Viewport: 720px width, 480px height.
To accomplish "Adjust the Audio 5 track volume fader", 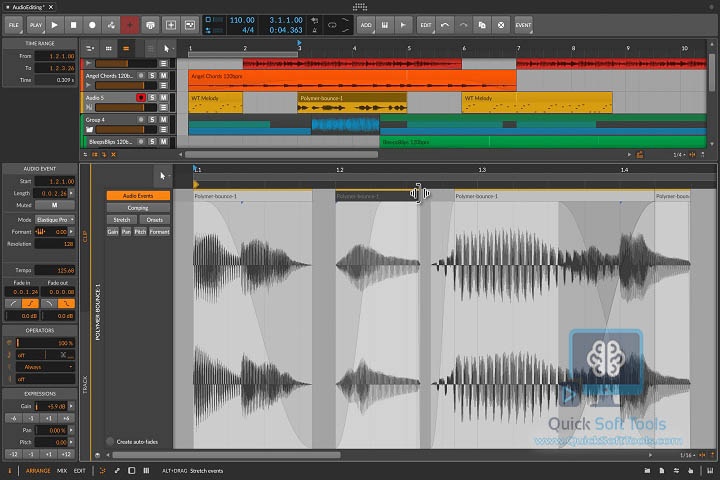I will tap(126, 107).
